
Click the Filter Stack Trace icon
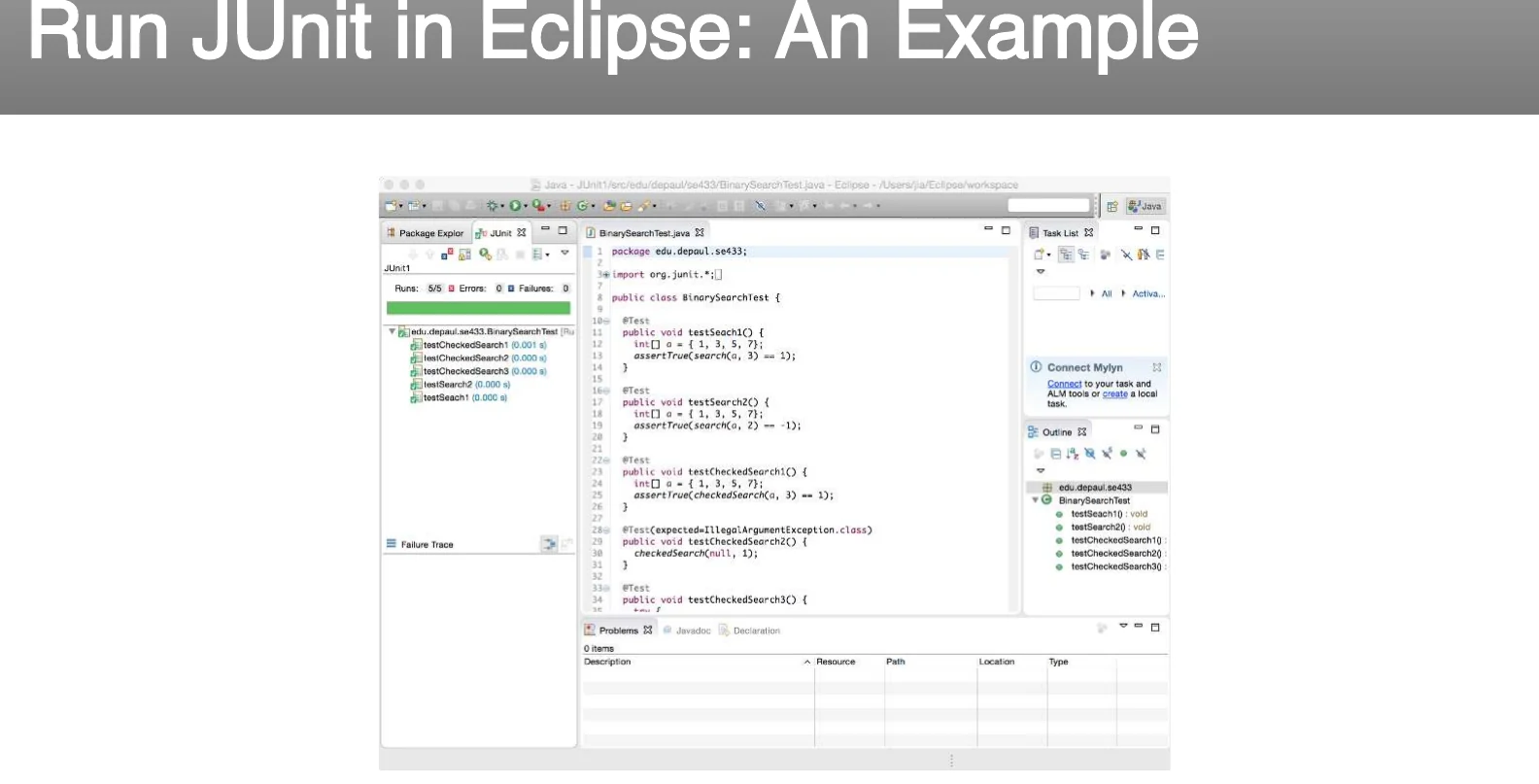point(550,544)
